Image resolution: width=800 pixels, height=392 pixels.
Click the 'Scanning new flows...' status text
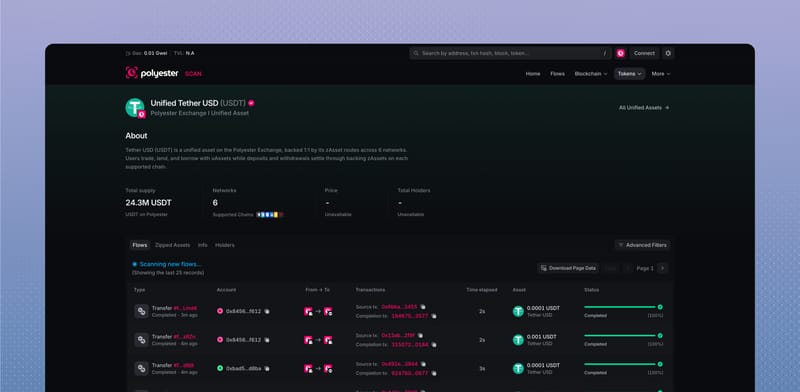[170, 264]
